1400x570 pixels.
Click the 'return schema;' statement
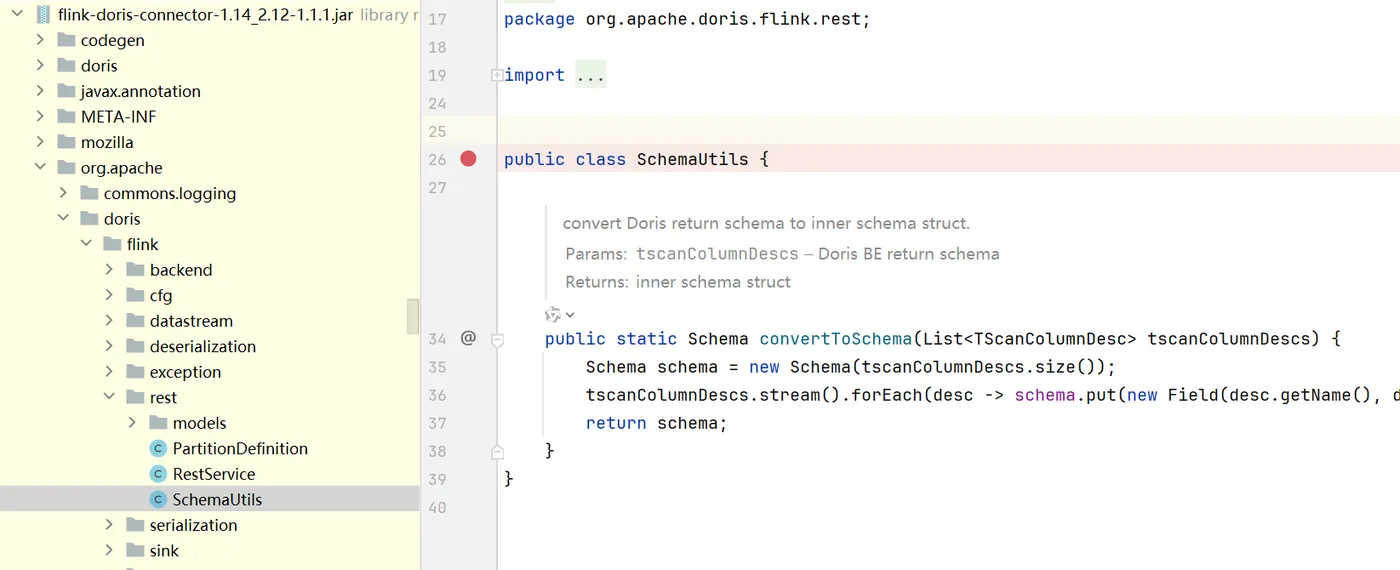pyautogui.click(x=656, y=423)
